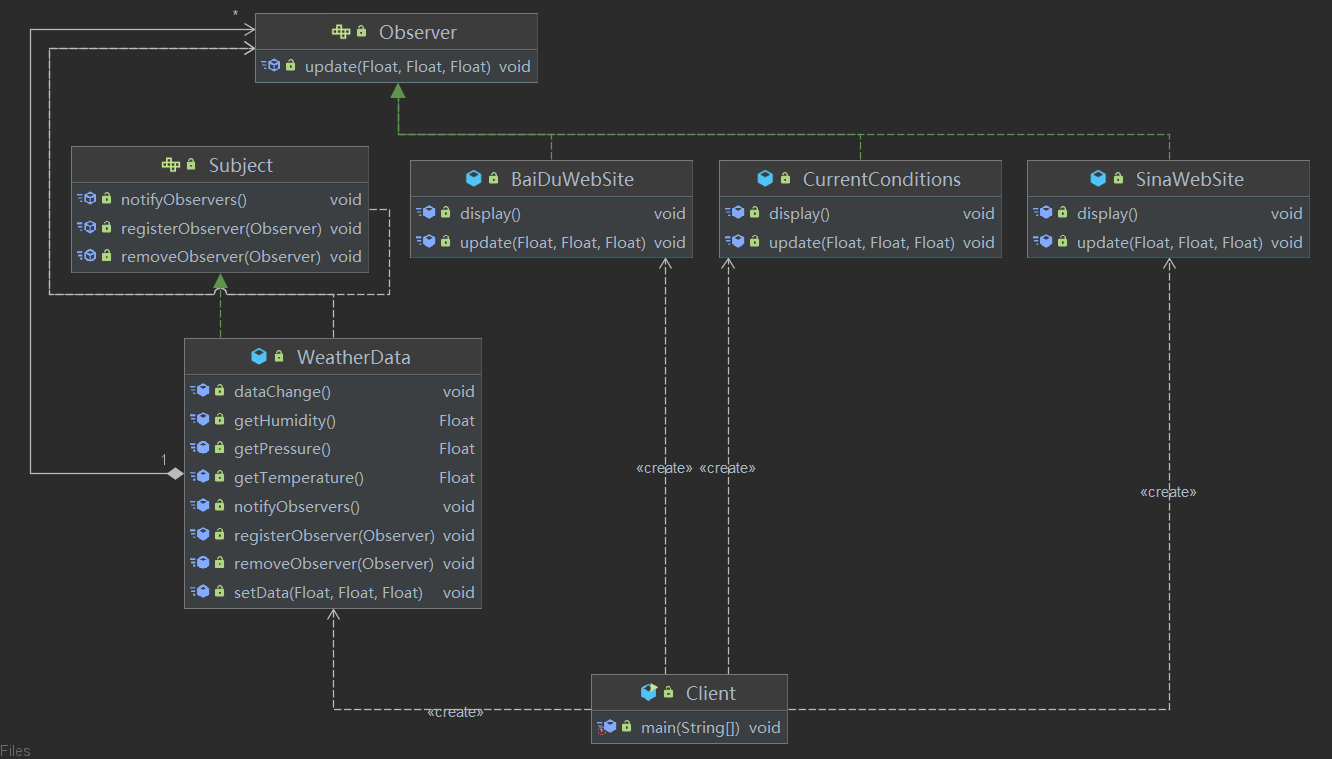Click the SinaWebSite class icon
Image resolution: width=1332 pixels, height=759 pixels.
tap(1098, 179)
